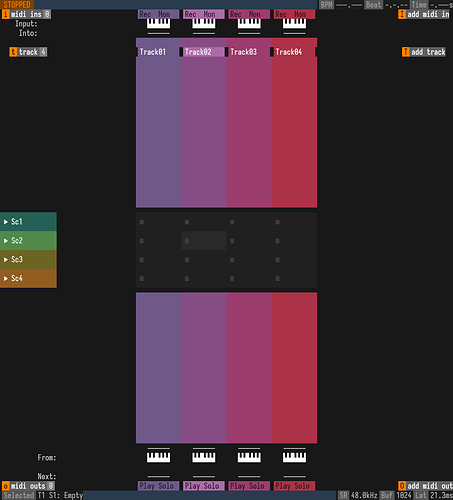Click the Track04 MIDI input piano icon
The width and height of the screenshot is (453, 500).
click(x=294, y=23)
